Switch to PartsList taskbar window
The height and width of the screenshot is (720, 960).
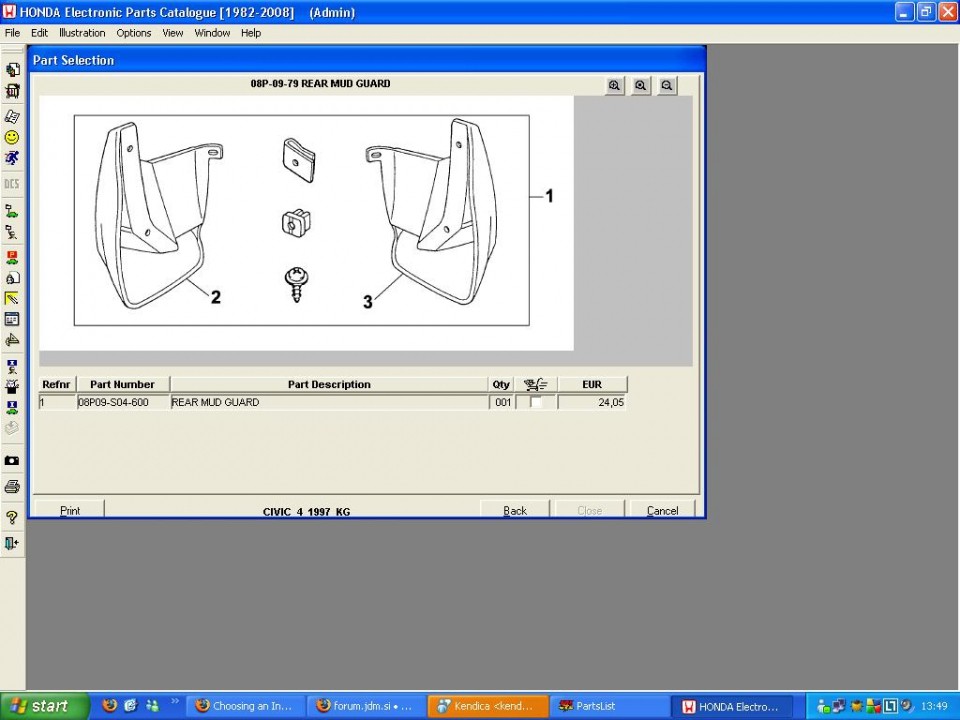(x=607, y=707)
